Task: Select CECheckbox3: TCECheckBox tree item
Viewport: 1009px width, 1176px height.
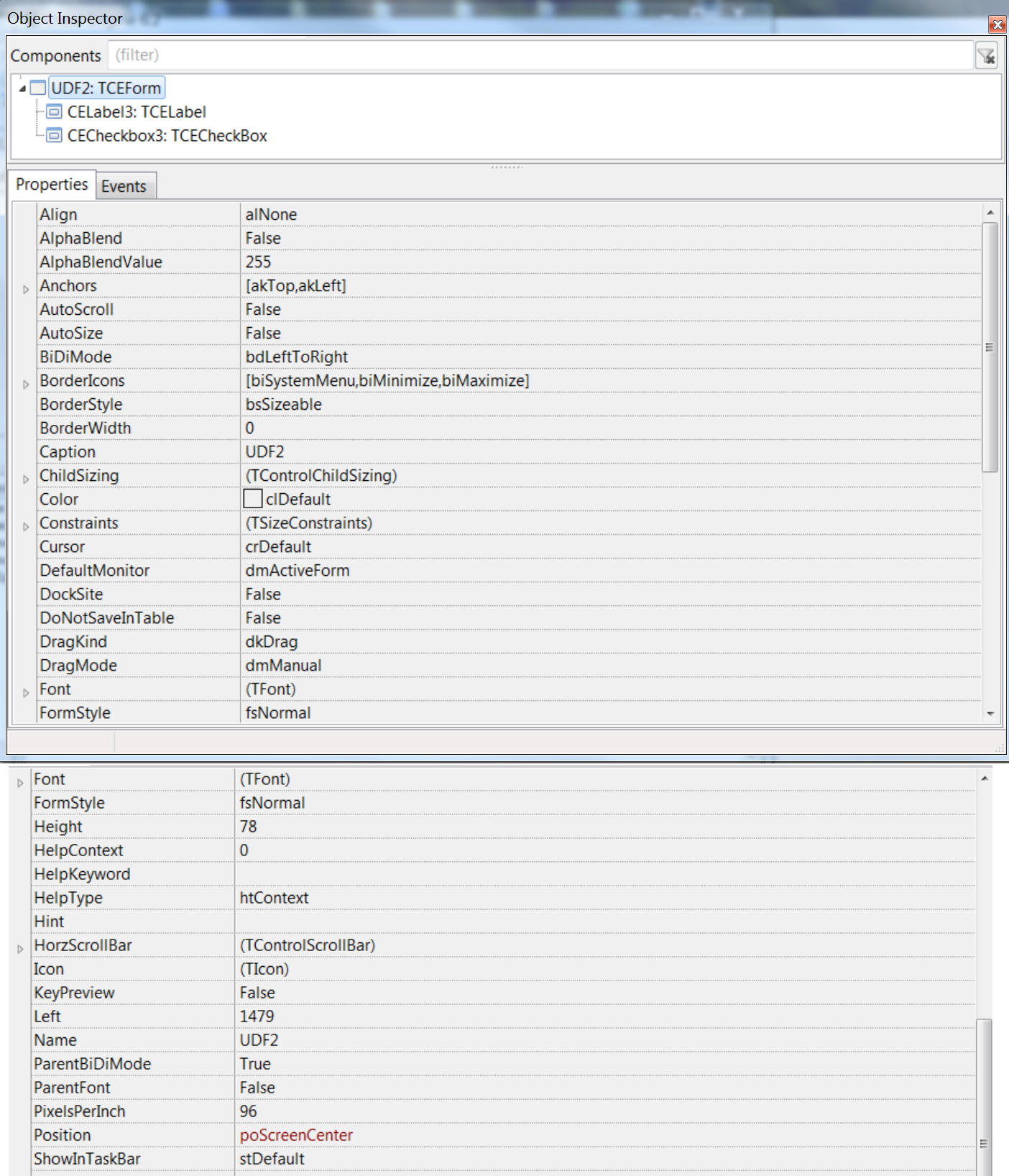Action: tap(167, 136)
